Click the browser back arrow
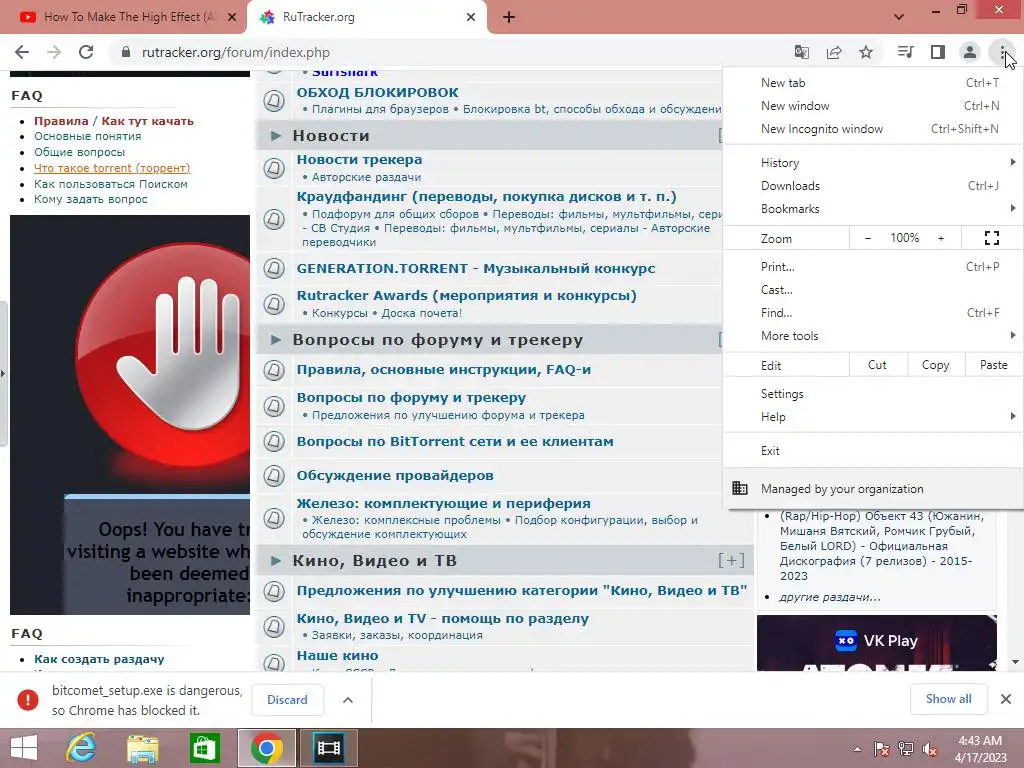The image size is (1024, 768). click(x=22, y=52)
